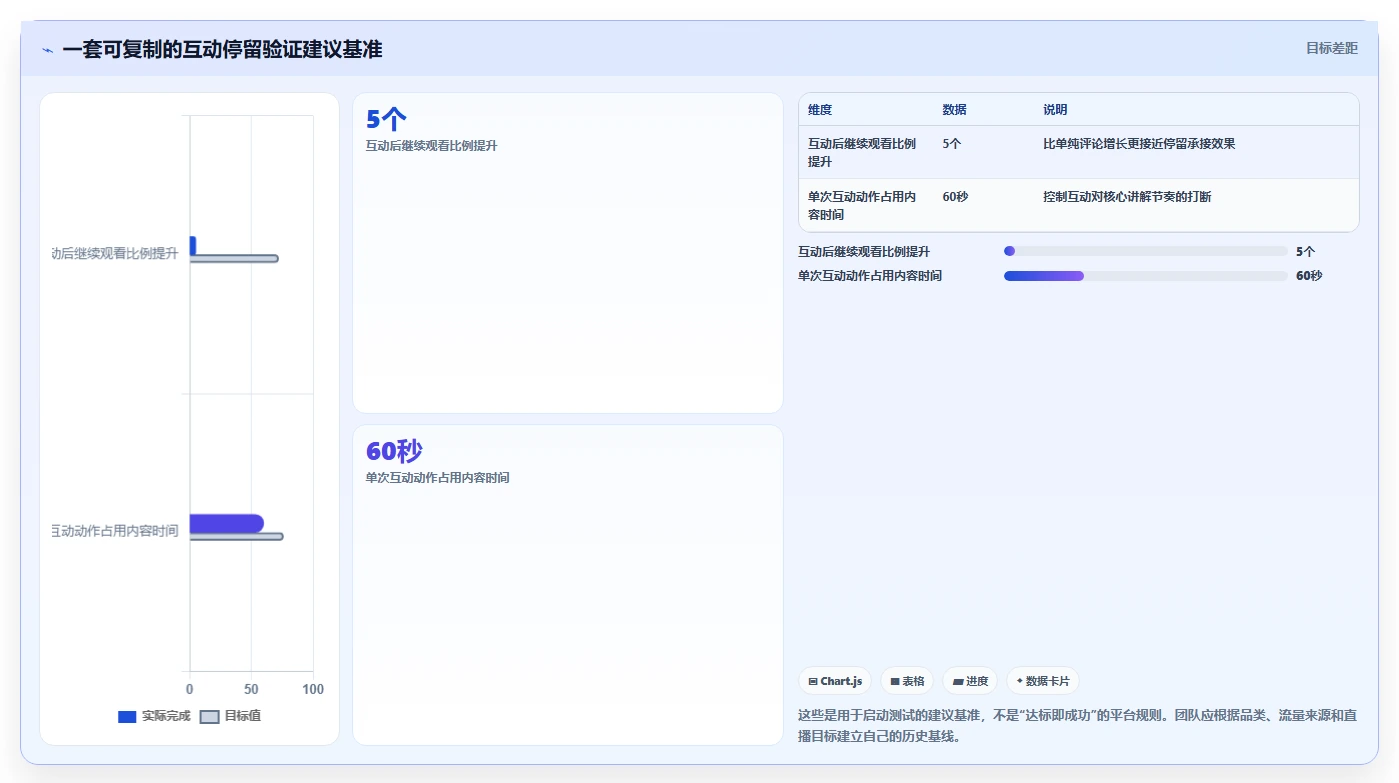Screen dimensions: 1399x783
Task: Click the Chart.js tag chip
Action: pos(835,681)
